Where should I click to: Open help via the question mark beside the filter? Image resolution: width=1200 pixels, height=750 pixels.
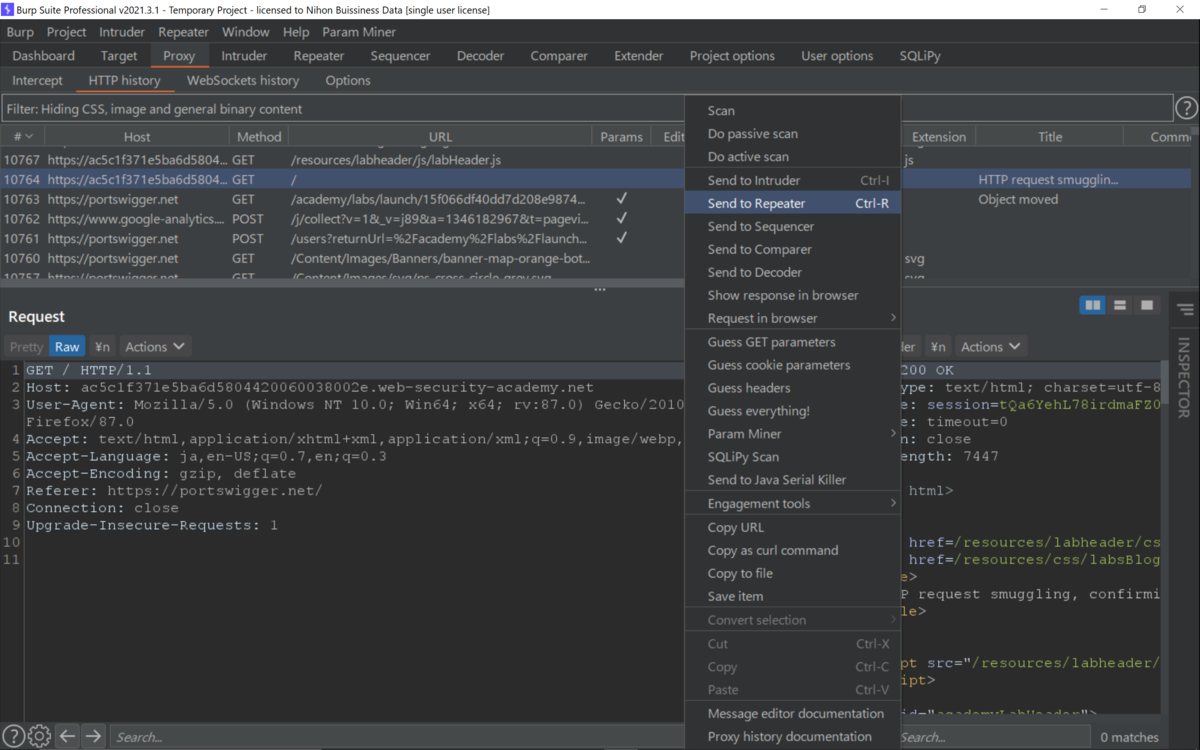1186,108
